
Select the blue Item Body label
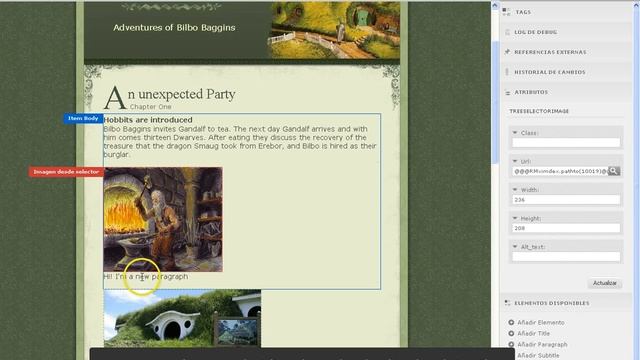(83, 118)
